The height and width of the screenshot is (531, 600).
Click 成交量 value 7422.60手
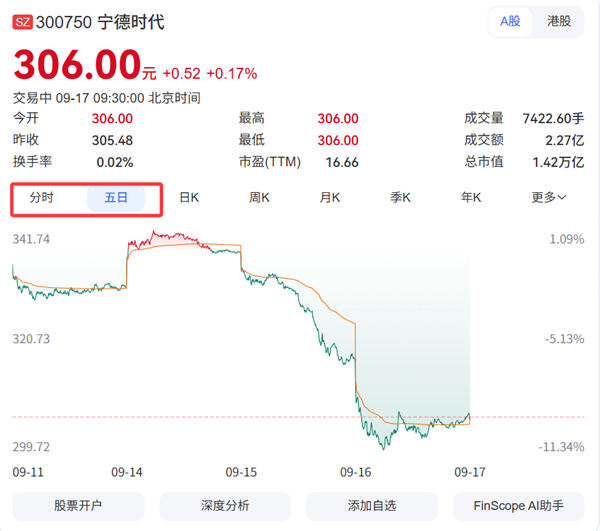click(x=553, y=119)
